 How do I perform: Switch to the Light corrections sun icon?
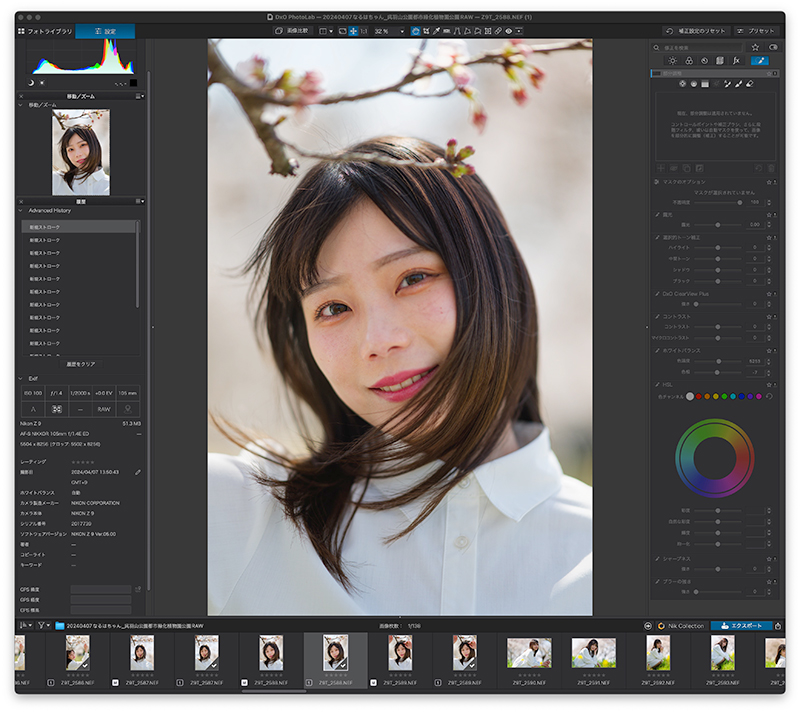click(672, 61)
